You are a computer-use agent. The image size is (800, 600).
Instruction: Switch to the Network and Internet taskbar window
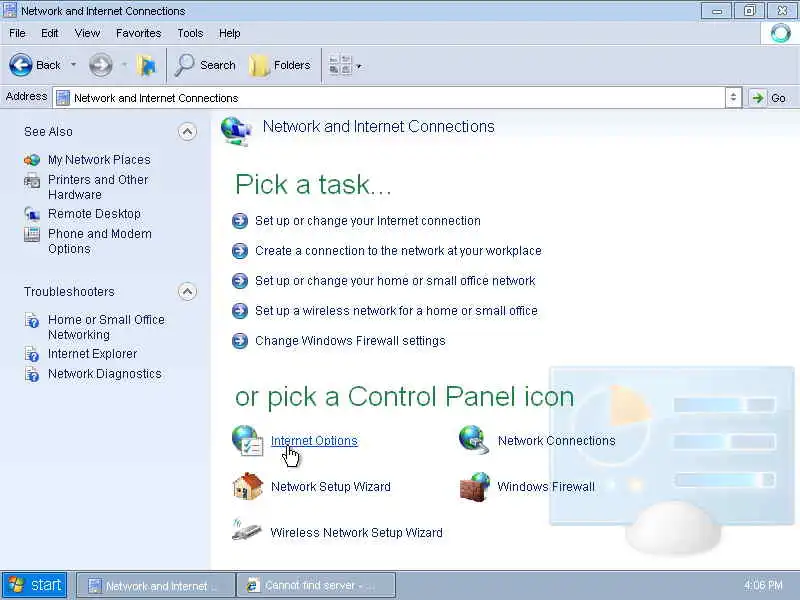tap(156, 586)
